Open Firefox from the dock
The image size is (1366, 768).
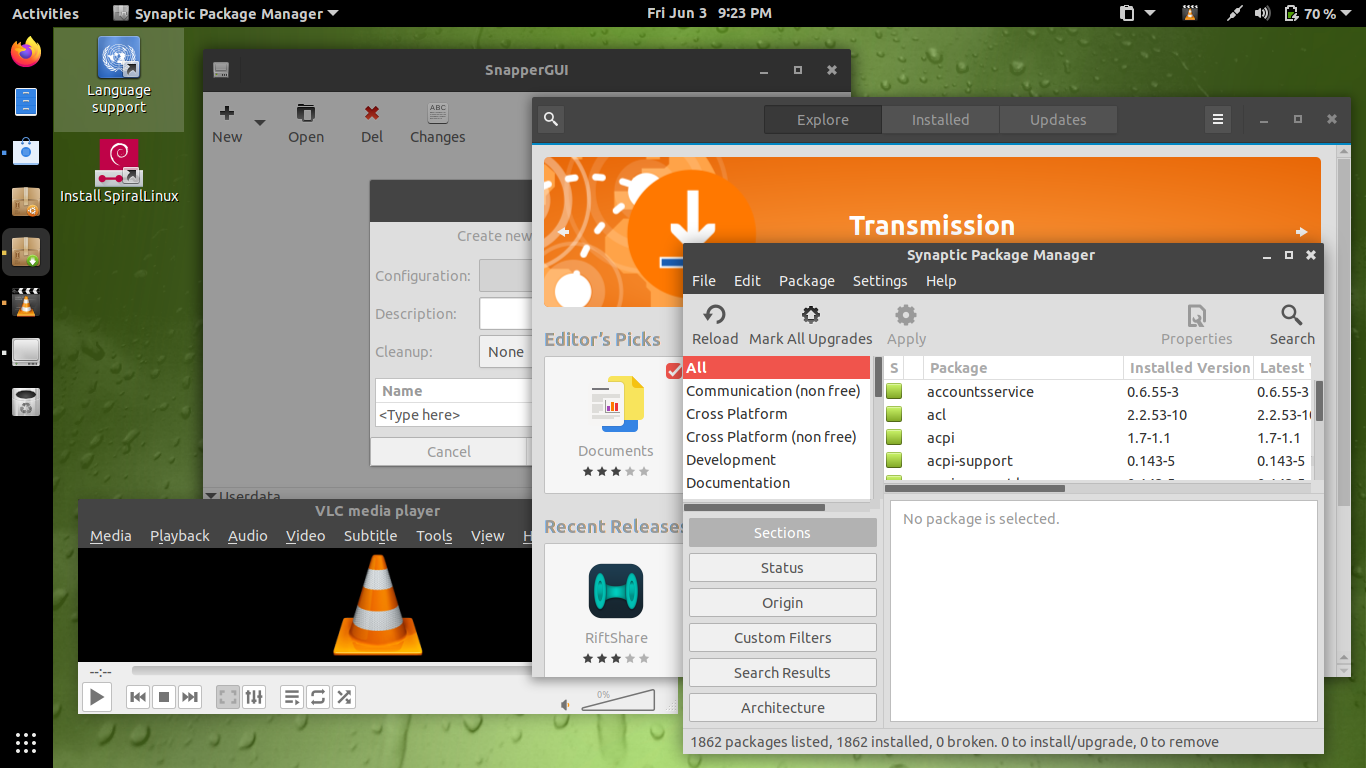pyautogui.click(x=26, y=52)
